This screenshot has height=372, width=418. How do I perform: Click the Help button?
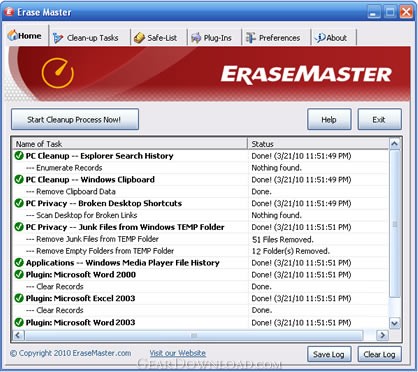pyautogui.click(x=329, y=119)
